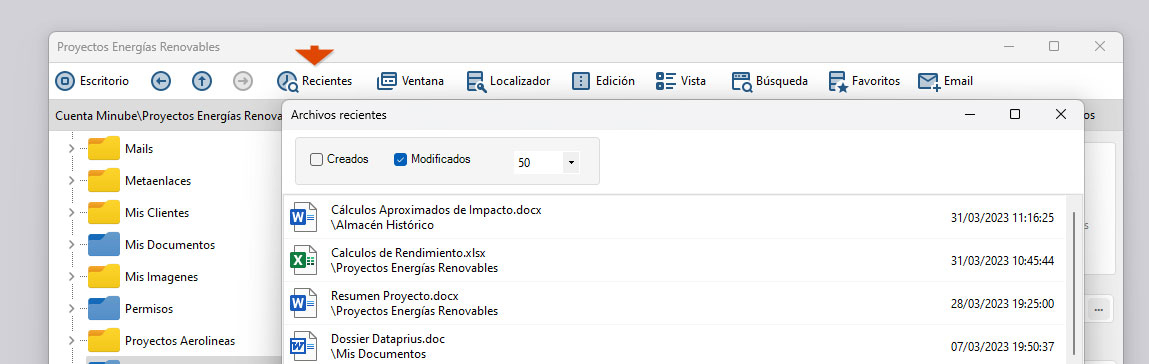Image resolution: width=1149 pixels, height=364 pixels.
Task: Click the Ventana toolbar label
Action: pos(423,81)
